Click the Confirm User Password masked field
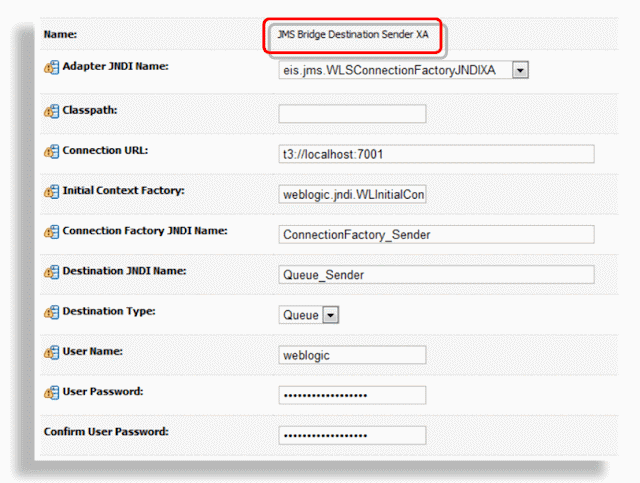This screenshot has height=483, width=640. pyautogui.click(x=352, y=435)
